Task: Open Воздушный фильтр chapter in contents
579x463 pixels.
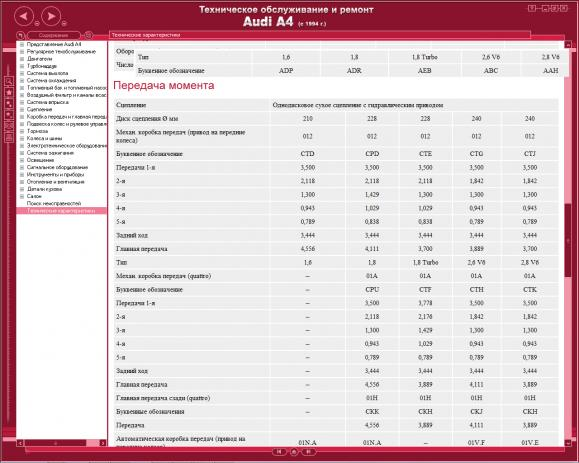Action: pos(67,95)
